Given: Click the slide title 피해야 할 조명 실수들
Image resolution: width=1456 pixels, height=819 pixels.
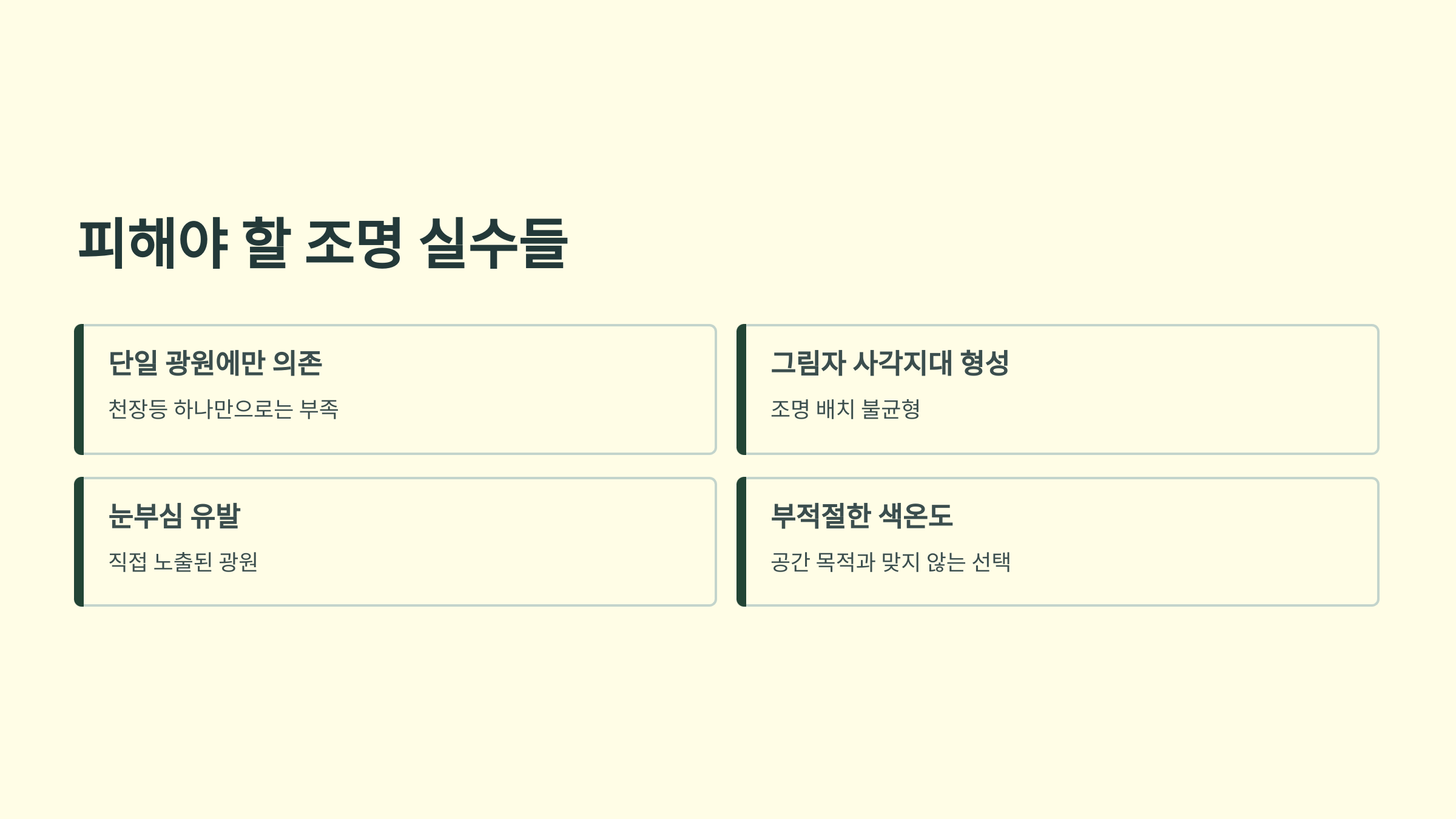Looking at the screenshot, I should click(323, 243).
